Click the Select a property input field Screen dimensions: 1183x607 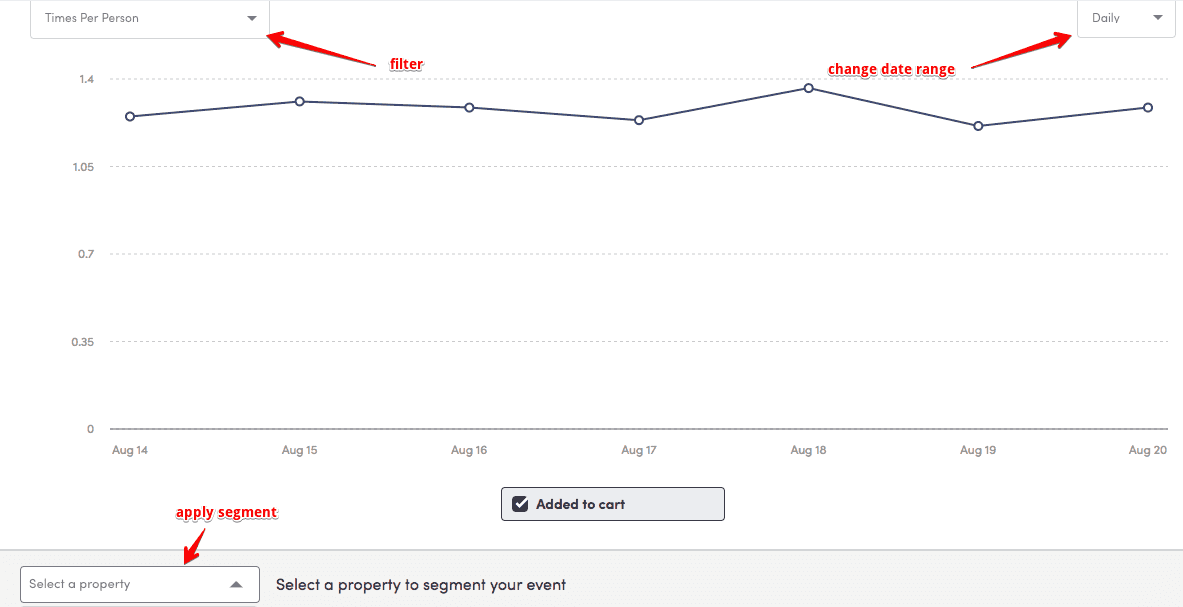[x=110, y=584]
